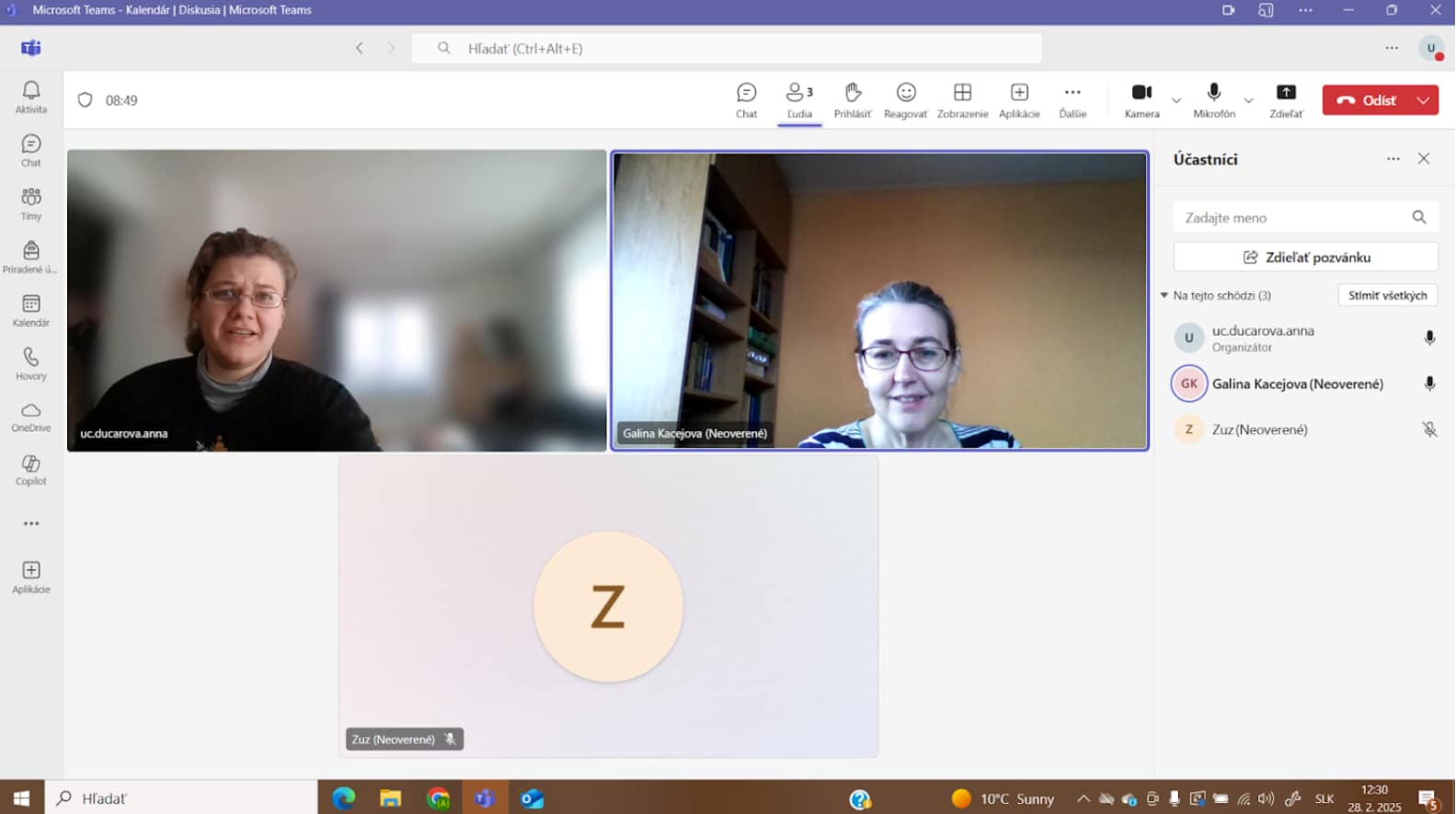The width and height of the screenshot is (1456, 814).
Task: Click Zuz muted microphone icon
Action: pyautogui.click(x=1429, y=430)
